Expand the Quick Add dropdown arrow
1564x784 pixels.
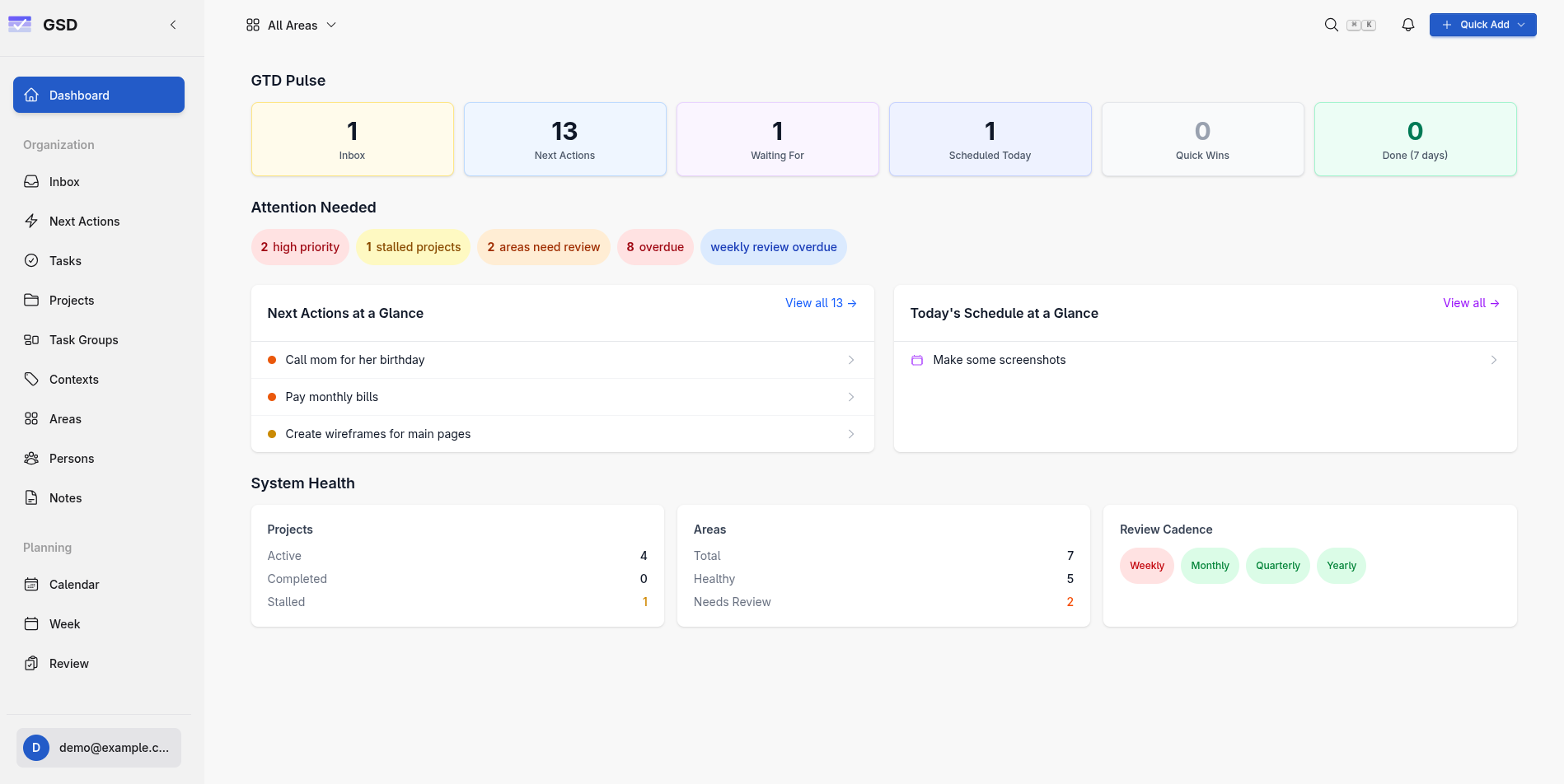point(1520,25)
